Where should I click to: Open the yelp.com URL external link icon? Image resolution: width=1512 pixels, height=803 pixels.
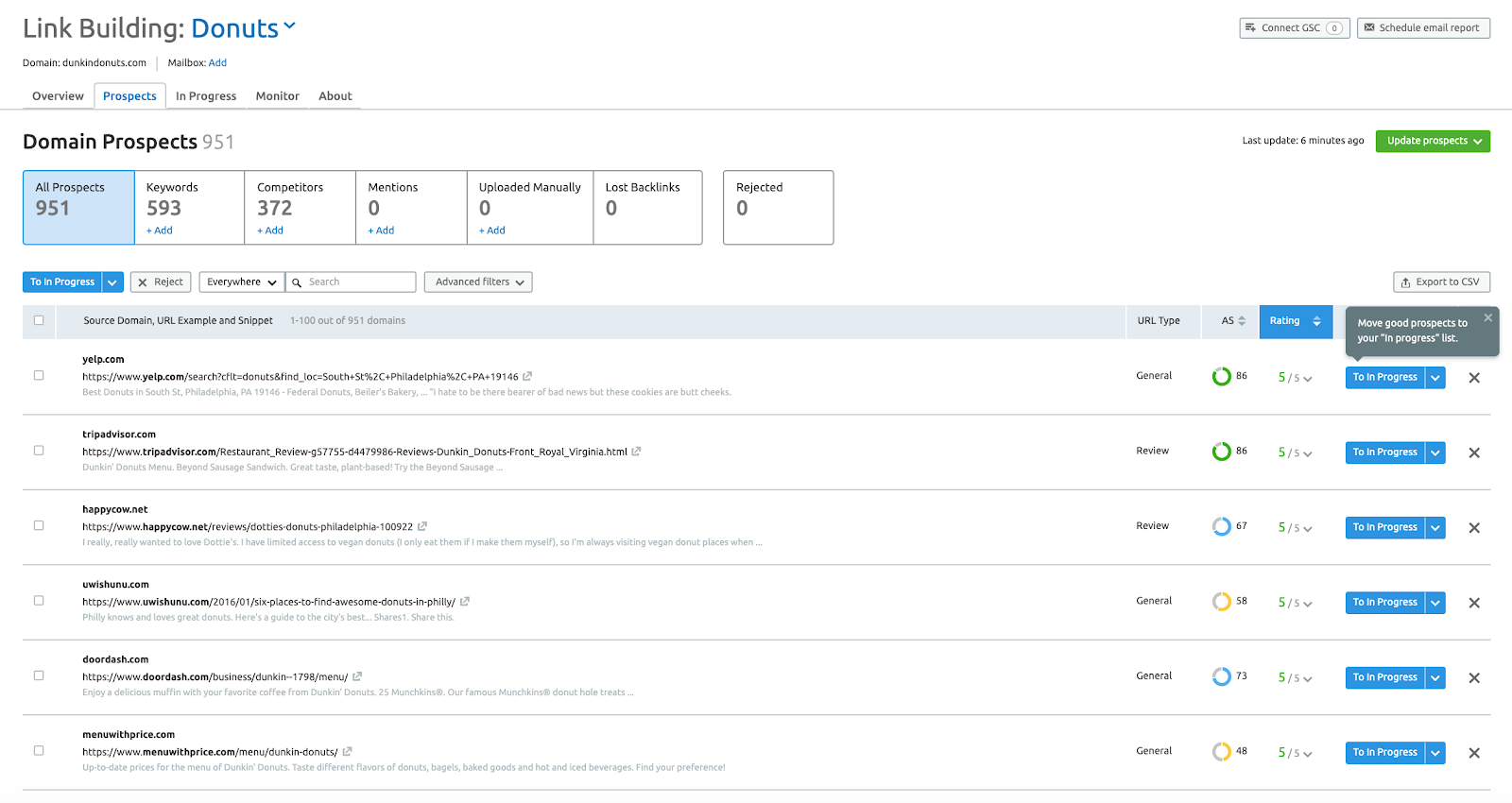coord(527,376)
